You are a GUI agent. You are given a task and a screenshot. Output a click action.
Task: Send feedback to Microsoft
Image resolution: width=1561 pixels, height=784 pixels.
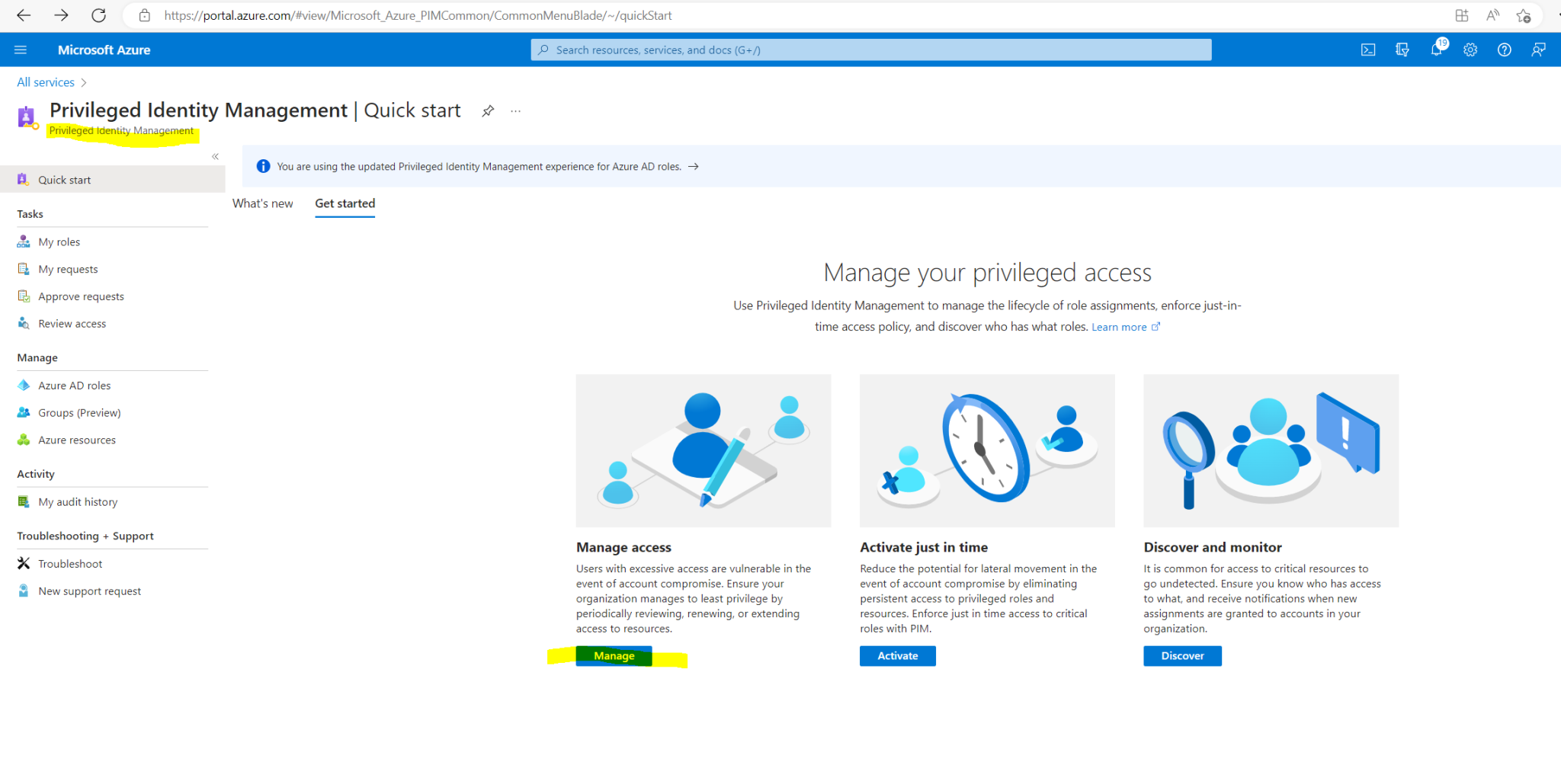click(1538, 49)
